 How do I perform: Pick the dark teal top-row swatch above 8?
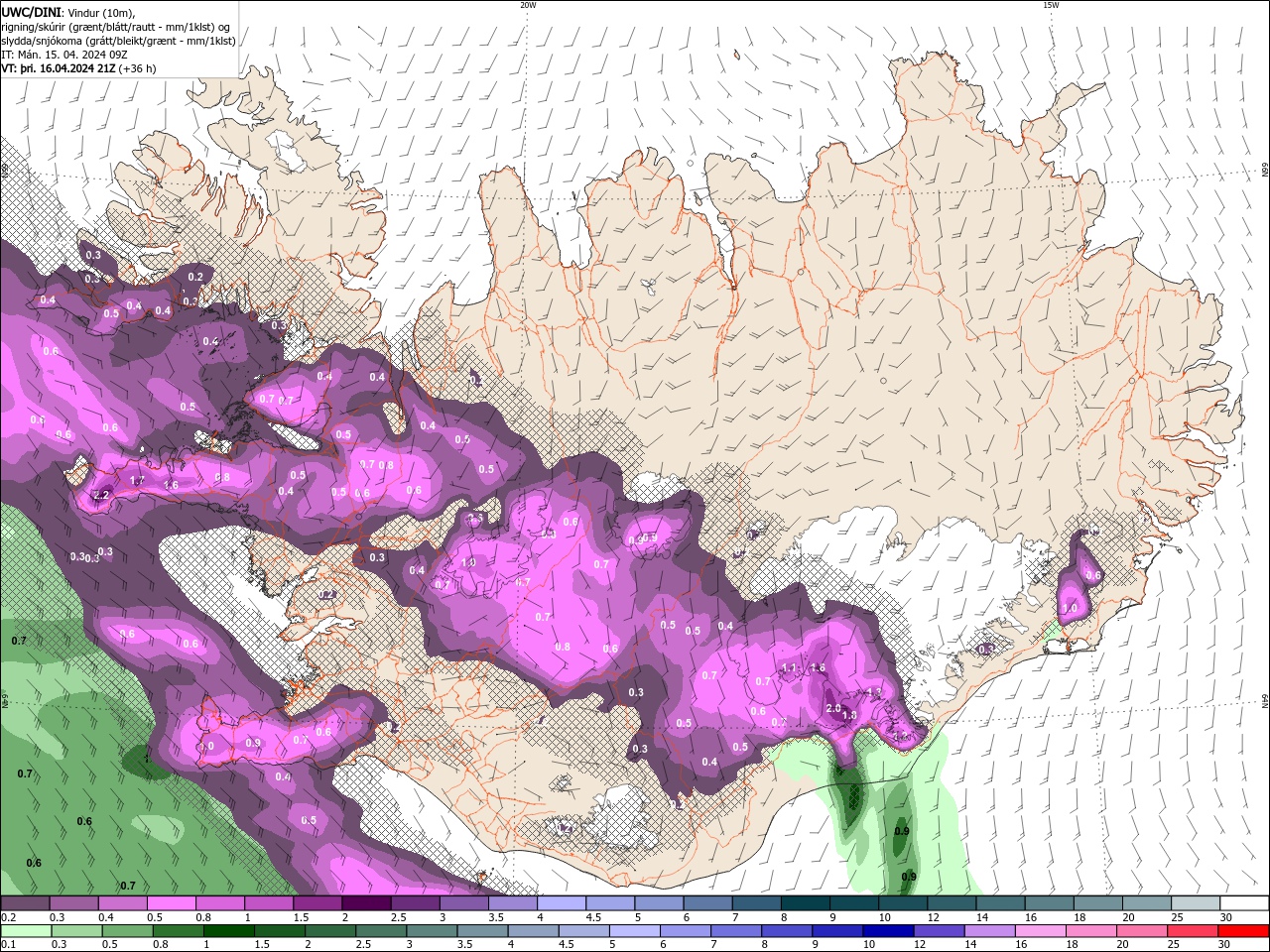click(806, 903)
